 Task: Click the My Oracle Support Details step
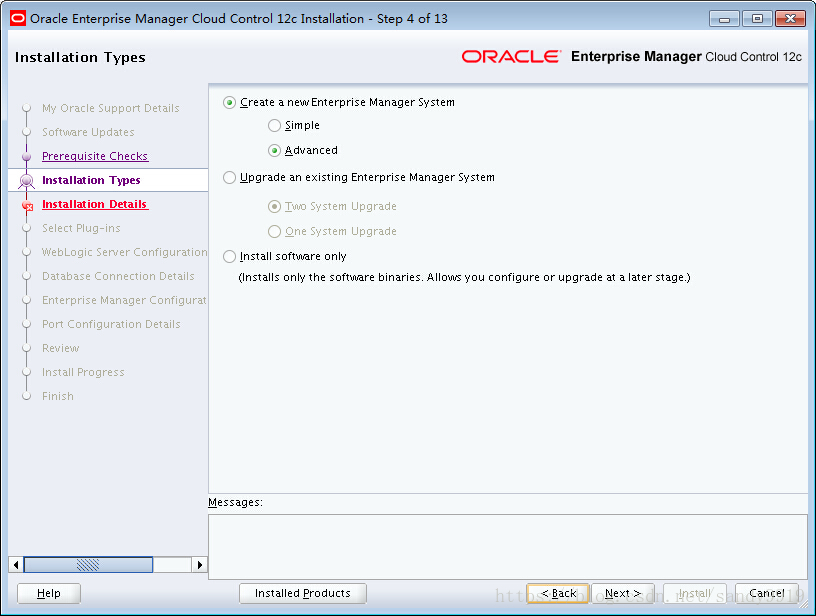pyautogui.click(x=110, y=108)
